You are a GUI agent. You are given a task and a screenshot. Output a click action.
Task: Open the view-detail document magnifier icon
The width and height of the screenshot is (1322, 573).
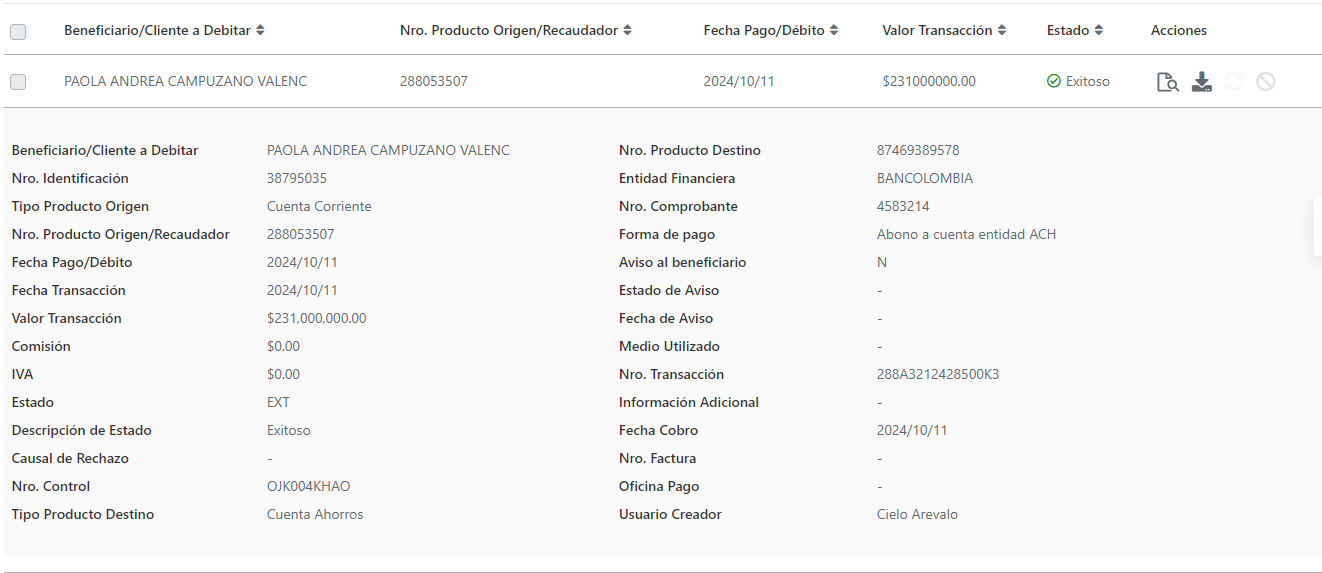click(x=1167, y=82)
